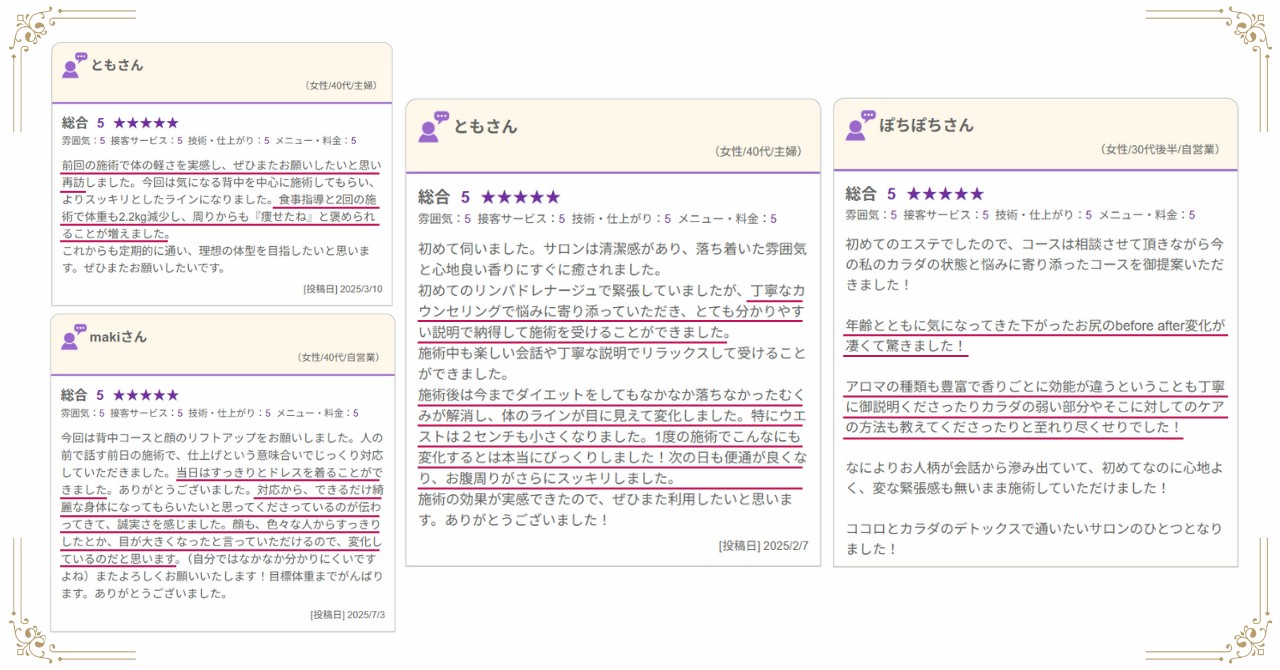Screen dimensions: 1280x670
Task: Click the five-star rating in ぽちぽちさん's review
Action: coord(944,194)
